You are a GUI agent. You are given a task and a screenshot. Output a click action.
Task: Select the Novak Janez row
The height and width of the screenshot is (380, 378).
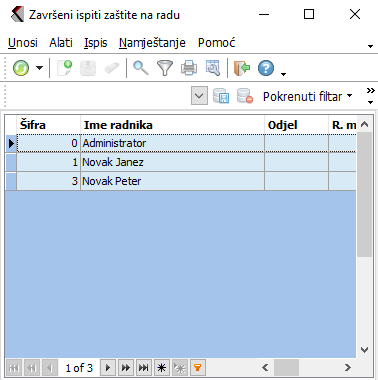[x=181, y=162]
